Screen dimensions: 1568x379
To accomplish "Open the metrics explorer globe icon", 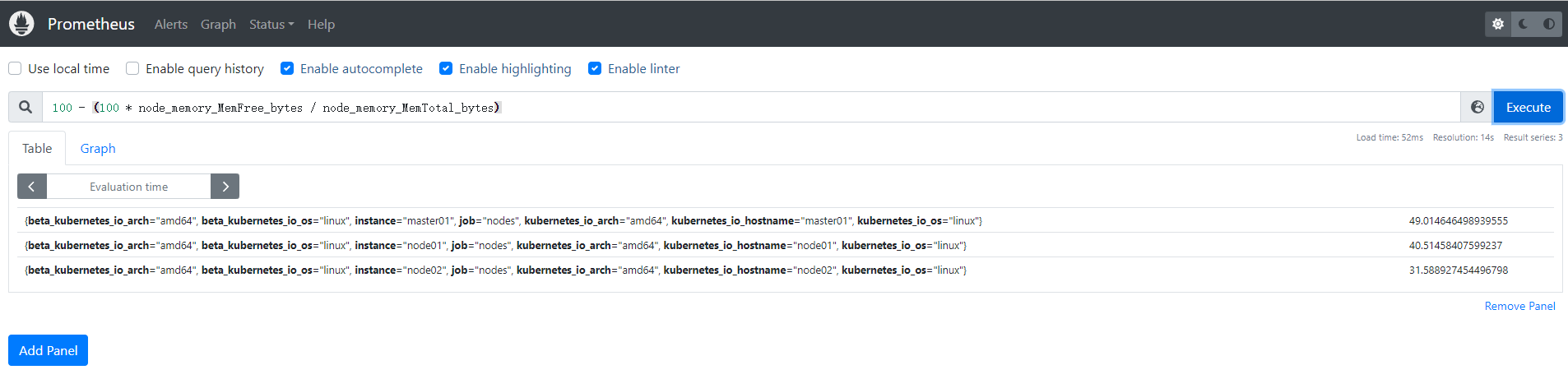I will pyautogui.click(x=1477, y=107).
